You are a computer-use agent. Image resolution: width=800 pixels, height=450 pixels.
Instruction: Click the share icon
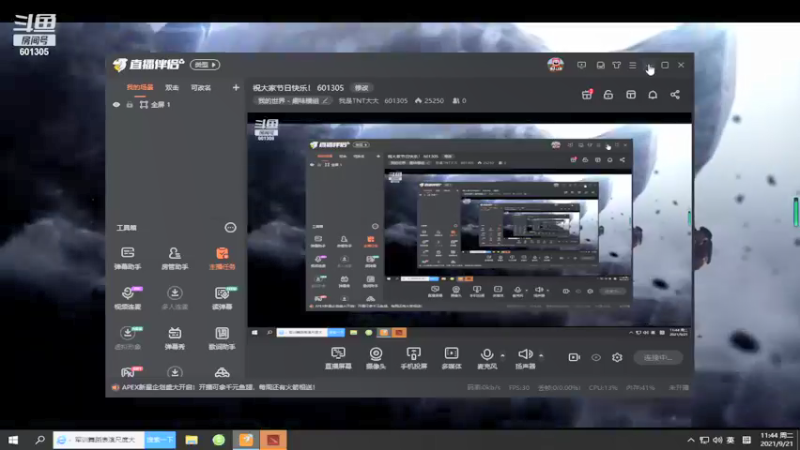[674, 95]
